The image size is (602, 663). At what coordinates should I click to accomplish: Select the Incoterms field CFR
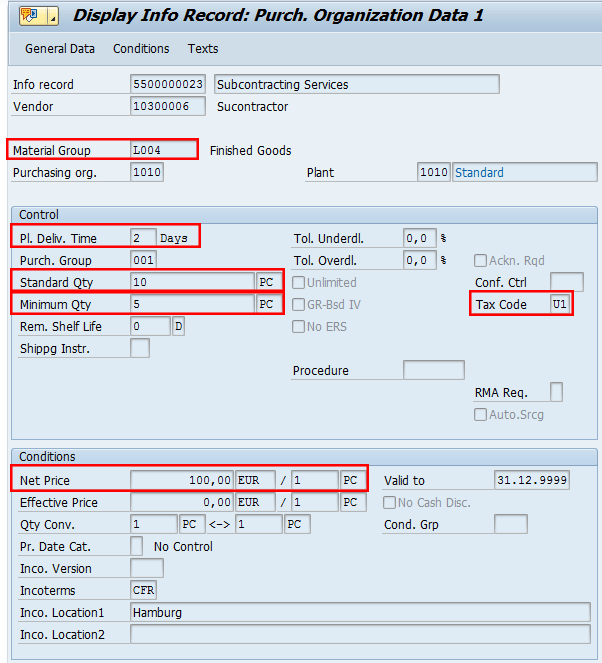143,590
